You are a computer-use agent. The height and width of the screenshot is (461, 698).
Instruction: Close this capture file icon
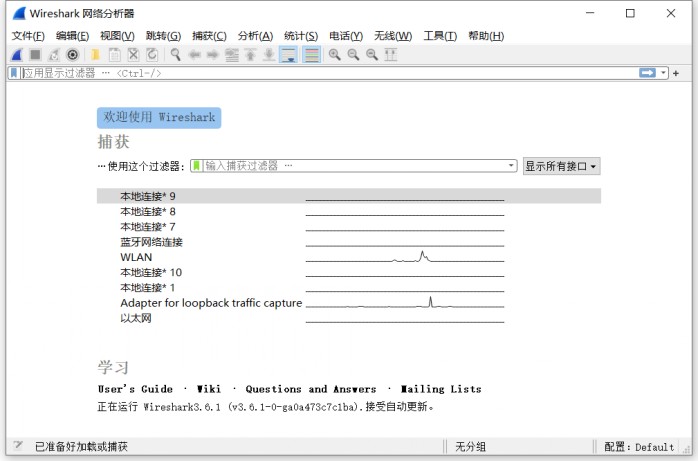click(133, 55)
